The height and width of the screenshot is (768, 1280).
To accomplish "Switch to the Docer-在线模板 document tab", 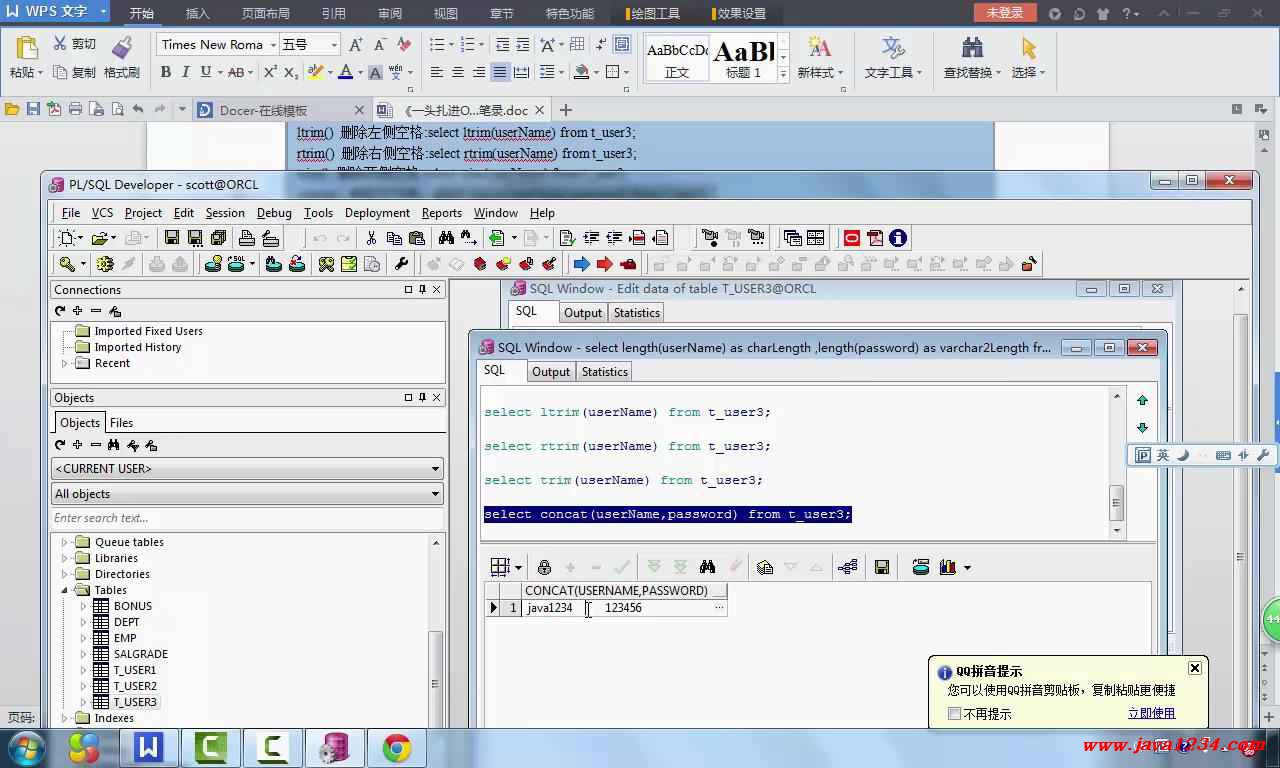I will coord(264,111).
